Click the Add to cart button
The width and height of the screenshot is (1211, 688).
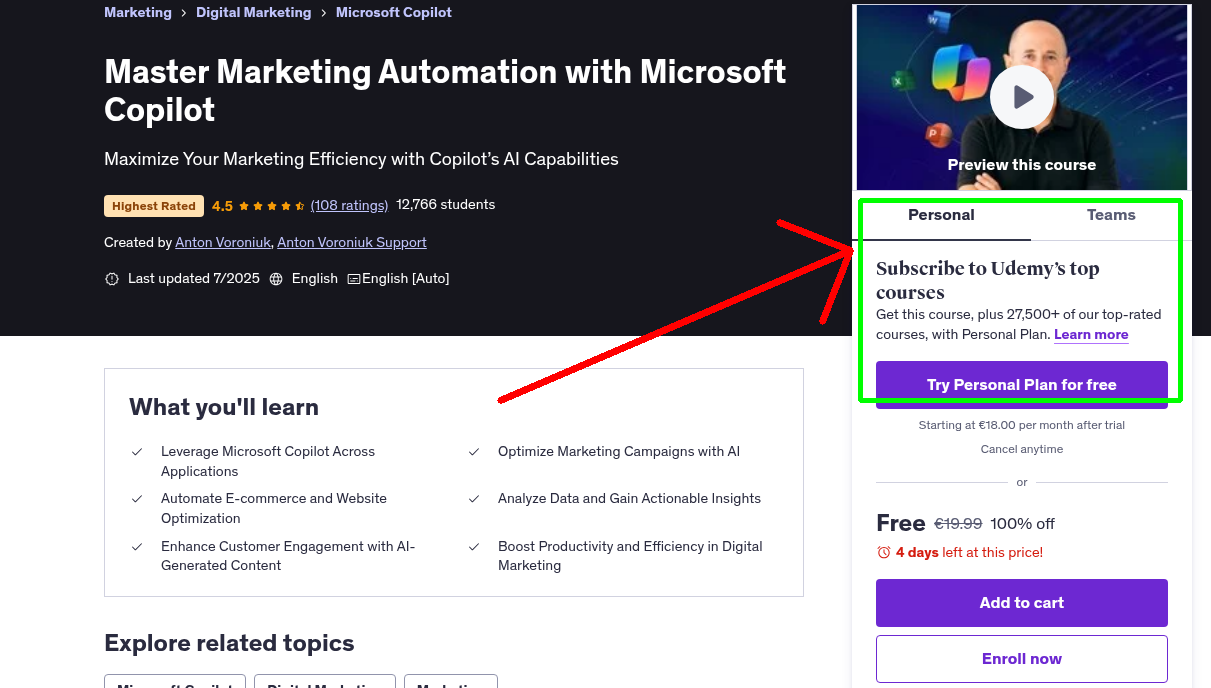(x=1022, y=603)
